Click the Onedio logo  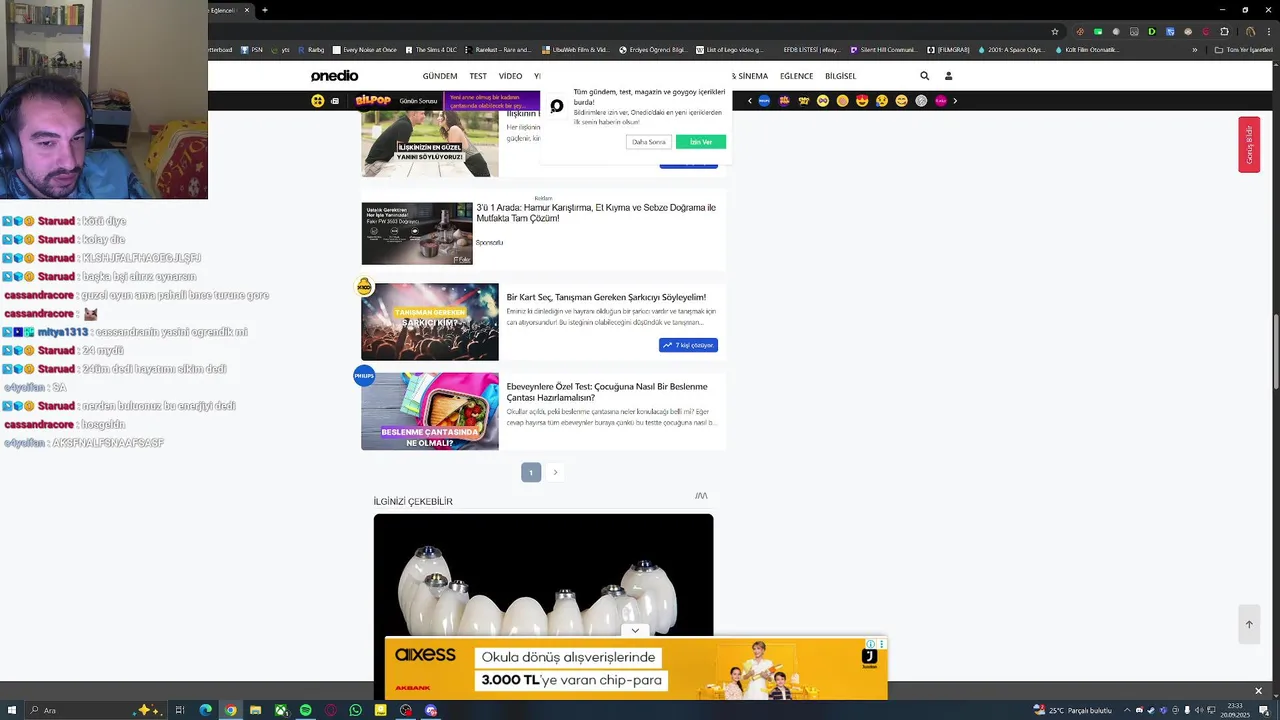(334, 76)
